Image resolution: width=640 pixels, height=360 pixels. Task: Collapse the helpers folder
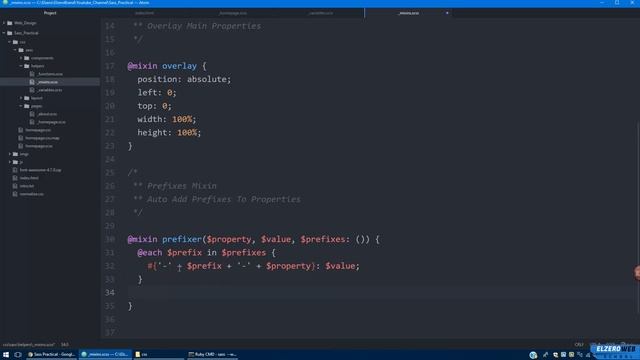tap(21, 66)
